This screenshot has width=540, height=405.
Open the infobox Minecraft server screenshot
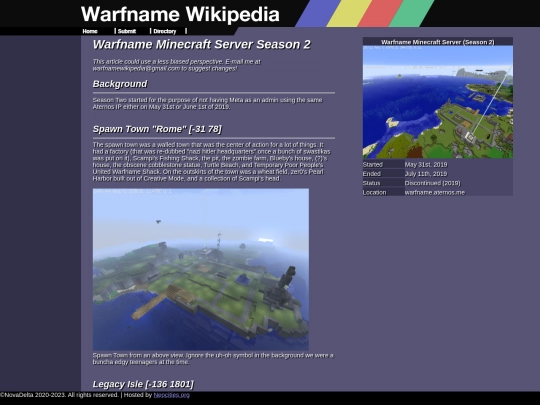438,102
